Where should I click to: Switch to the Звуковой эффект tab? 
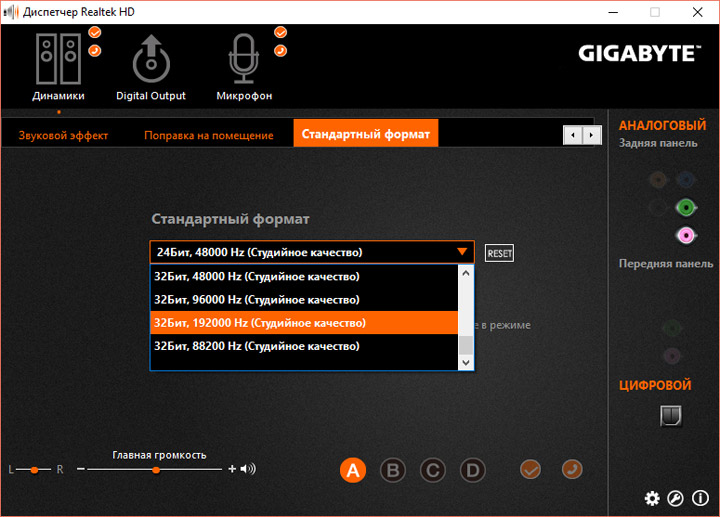[x=63, y=135]
